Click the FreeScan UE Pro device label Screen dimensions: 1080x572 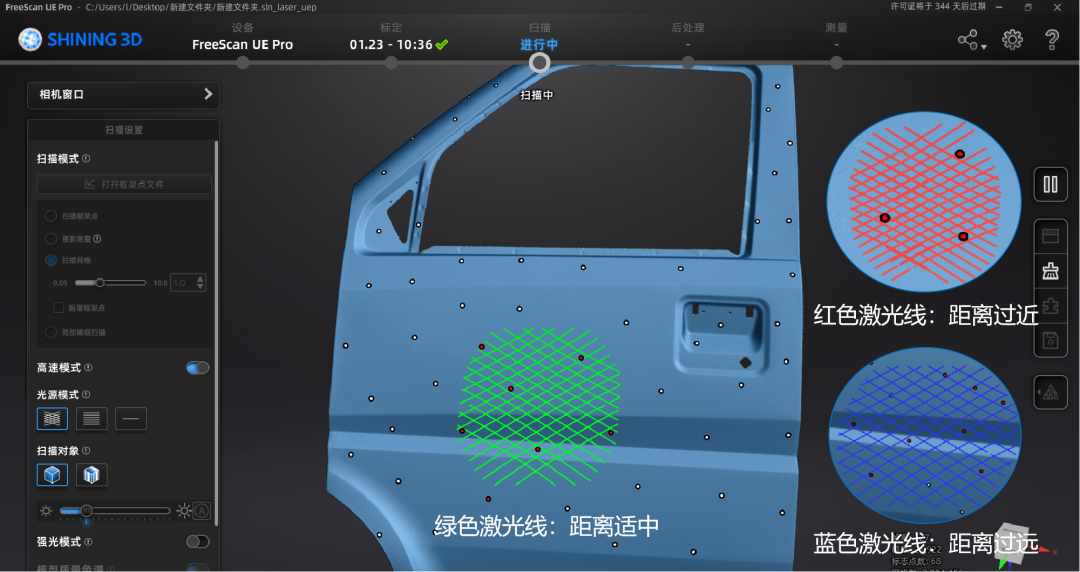pos(242,45)
